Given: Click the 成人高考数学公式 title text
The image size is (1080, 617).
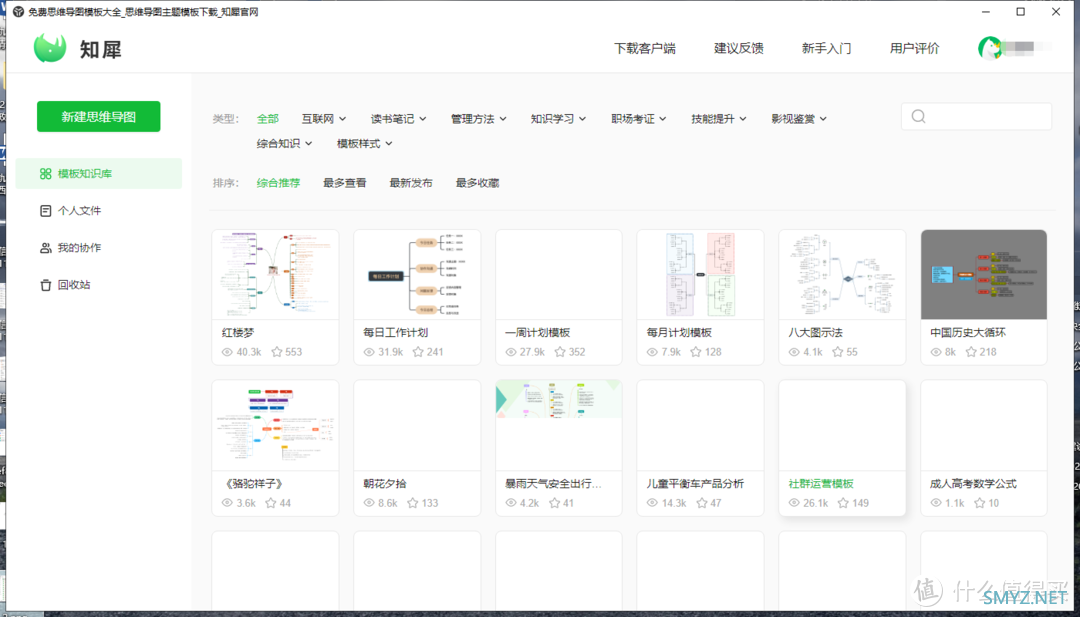Looking at the screenshot, I should pos(973,483).
